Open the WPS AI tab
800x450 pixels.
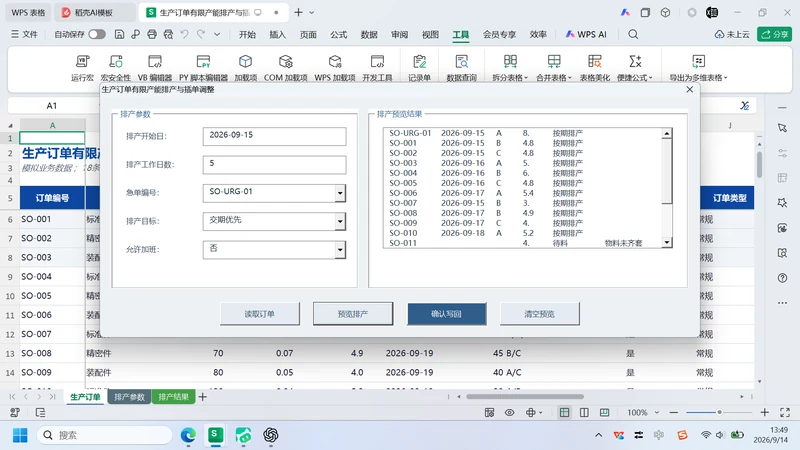[586, 34]
